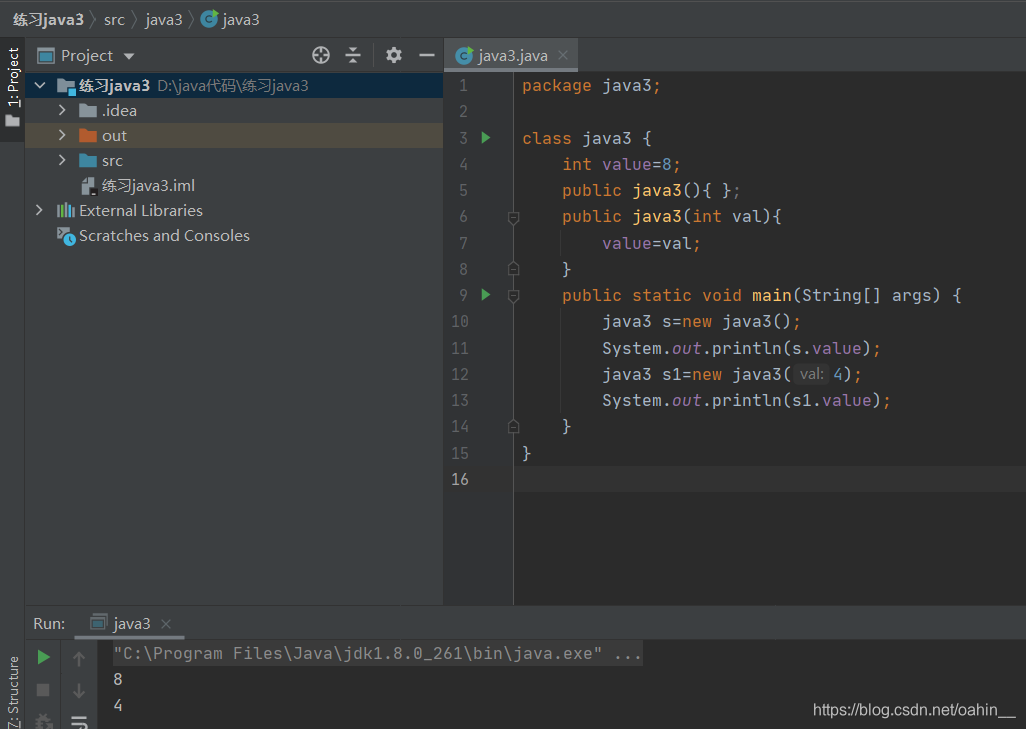Viewport: 1026px width, 729px height.
Task: Rerun java3 with green play button
Action: [x=43, y=658]
